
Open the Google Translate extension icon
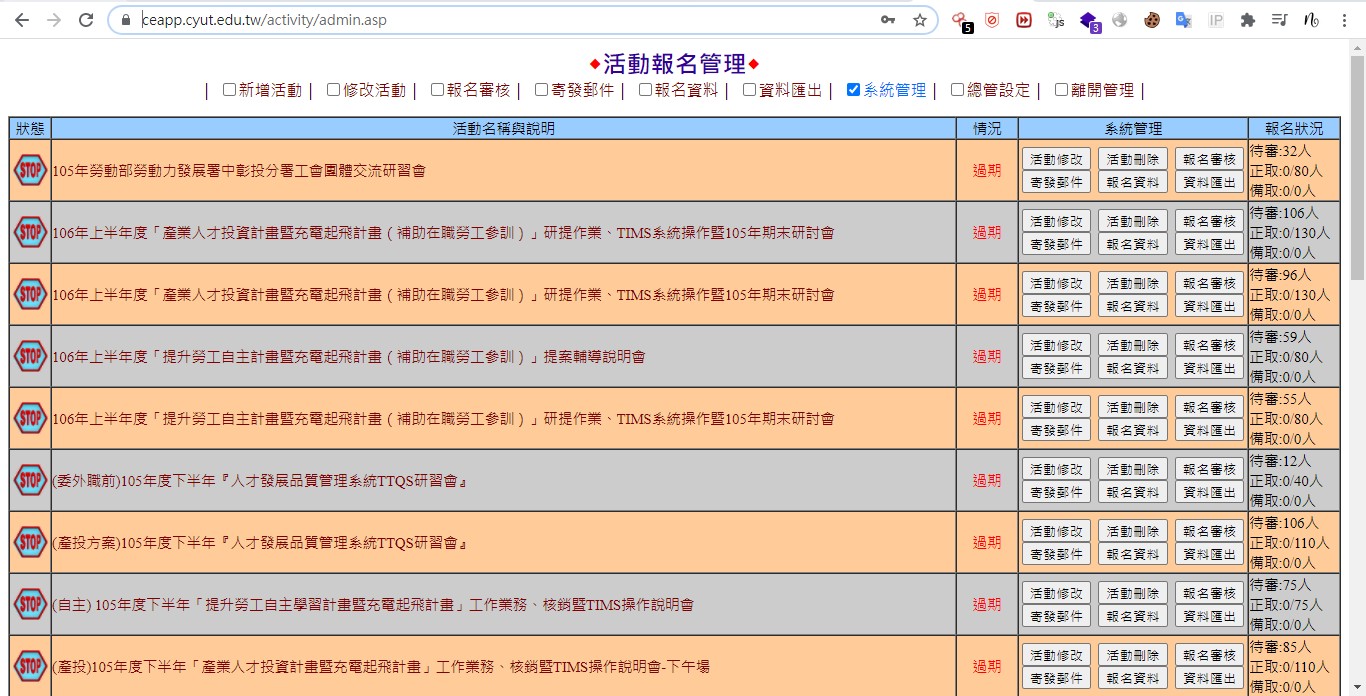pos(1184,20)
